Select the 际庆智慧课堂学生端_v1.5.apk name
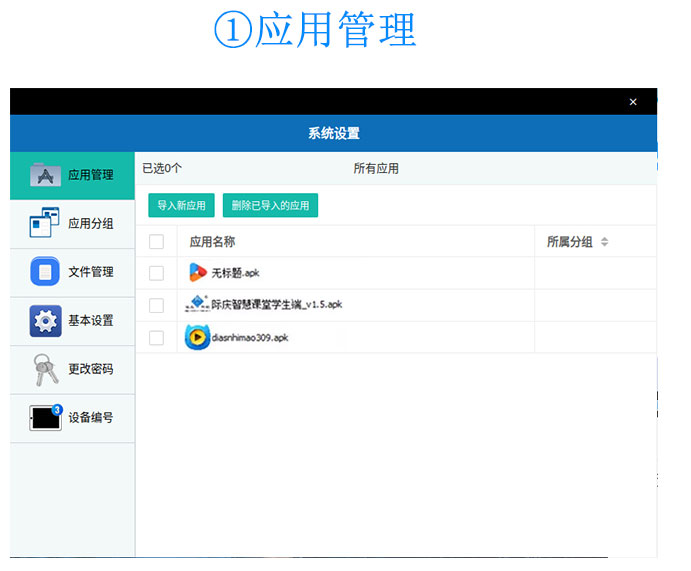The height and width of the screenshot is (571, 691). pyautogui.click(x=277, y=304)
